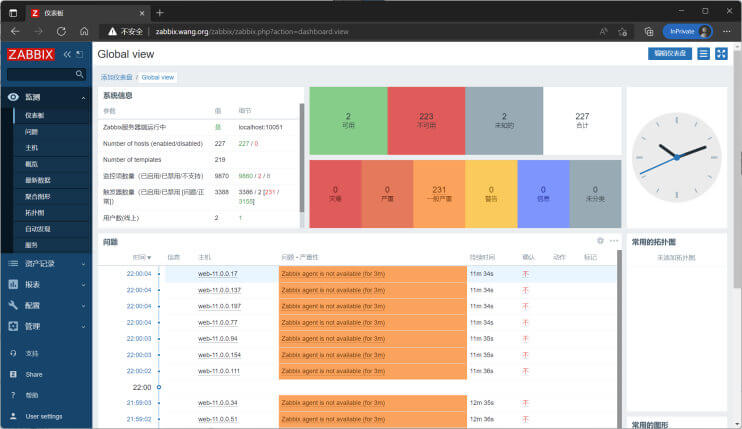Open problem for host web-11.0.0.94
This screenshot has width=742, height=429.
tap(333, 339)
